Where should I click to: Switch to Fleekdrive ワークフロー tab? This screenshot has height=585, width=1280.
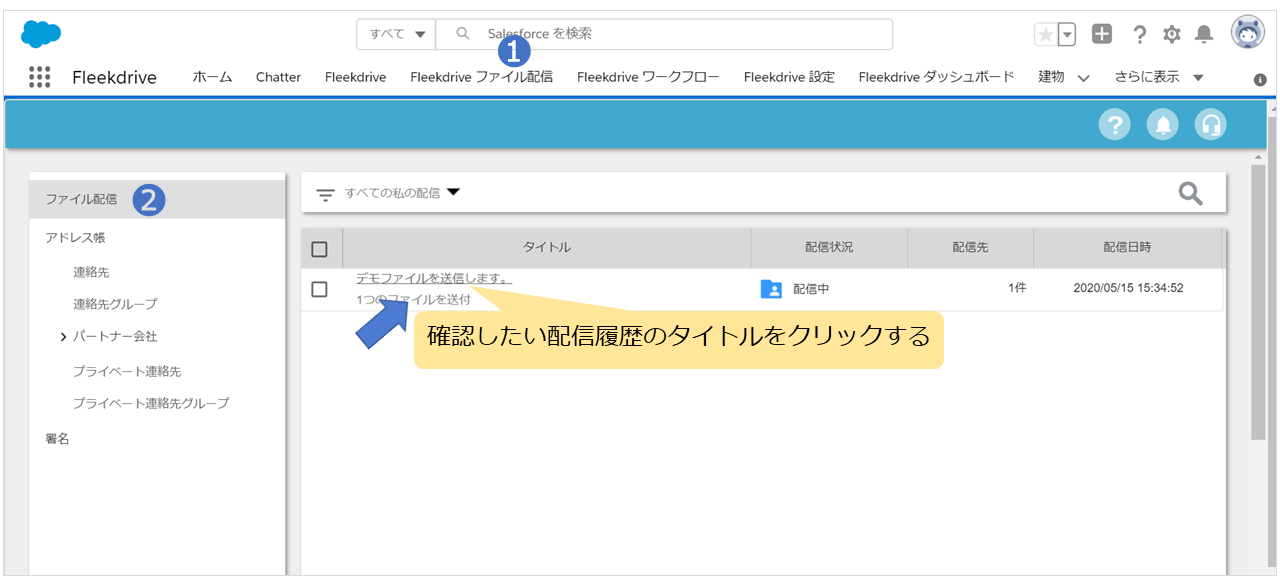click(647, 77)
